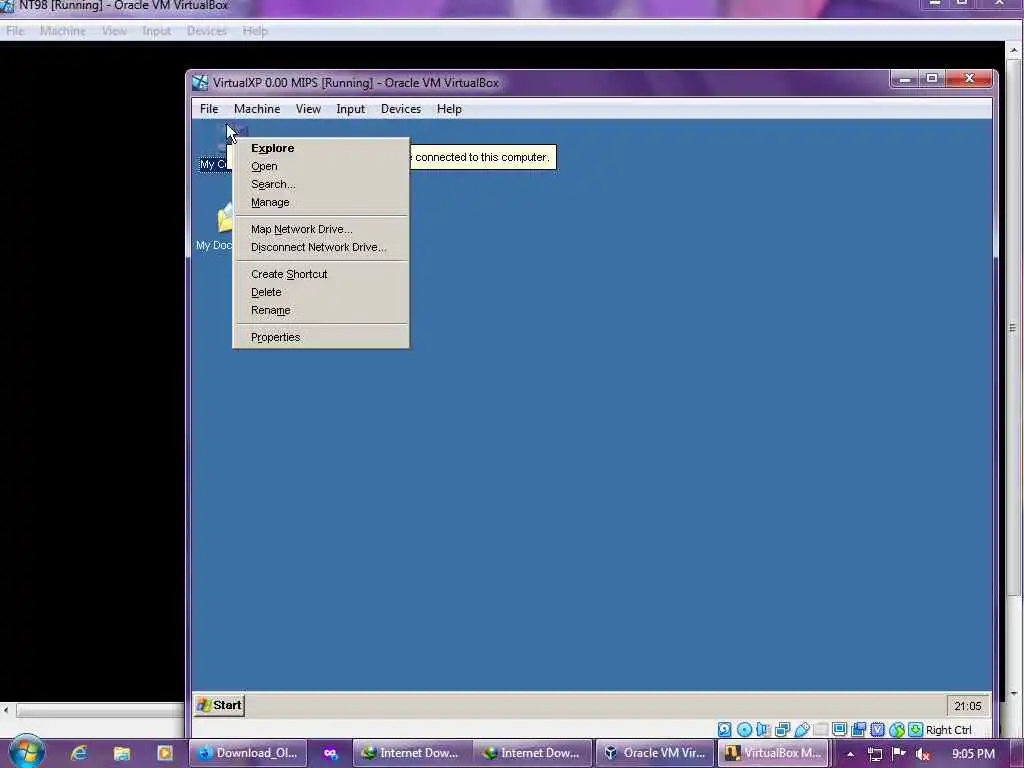Open the NT98 window Input menu
1024x768 pixels.
click(x=157, y=31)
